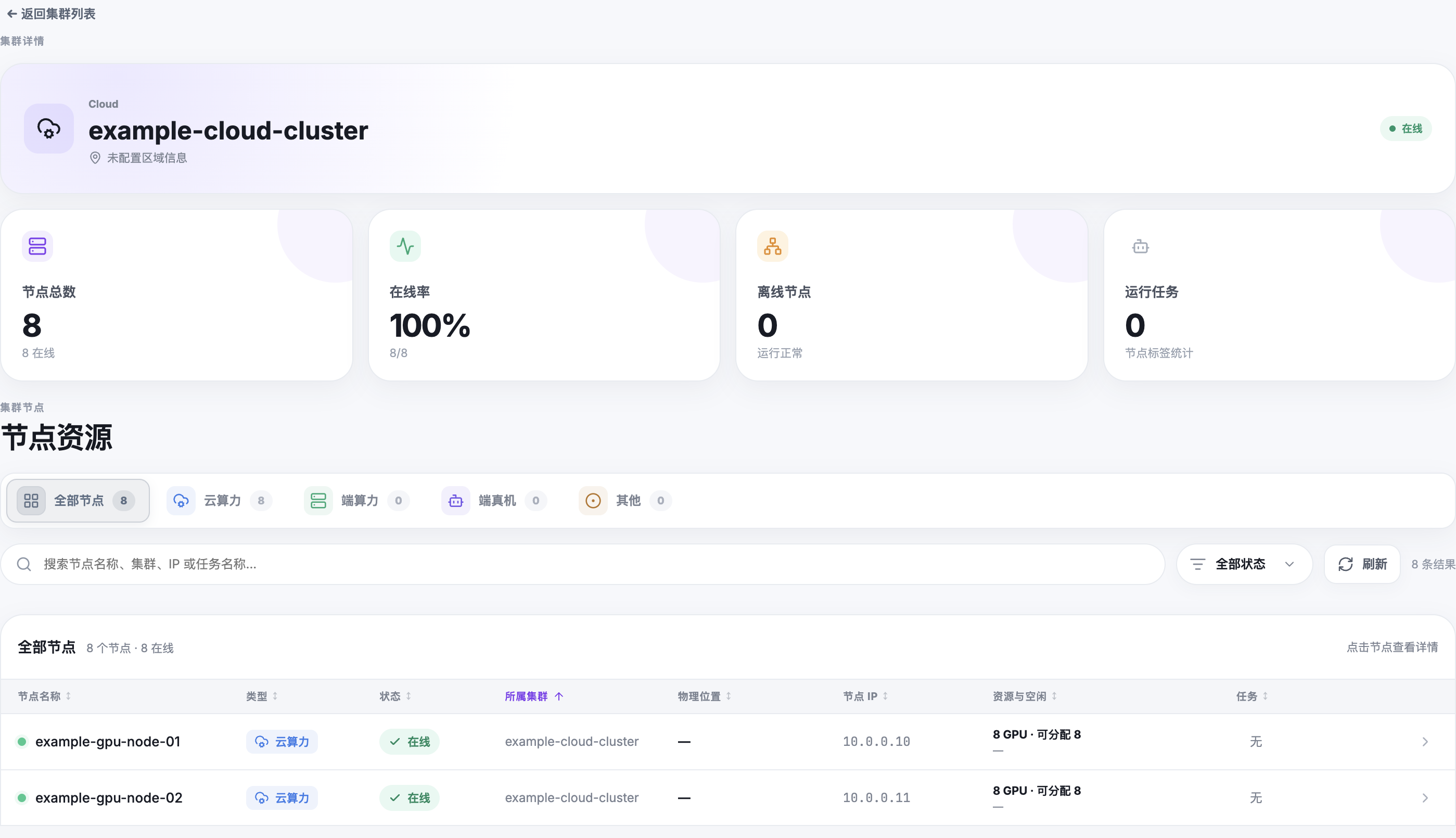
Task: Open the 全部状态 status filter dropdown
Action: click(x=1244, y=564)
